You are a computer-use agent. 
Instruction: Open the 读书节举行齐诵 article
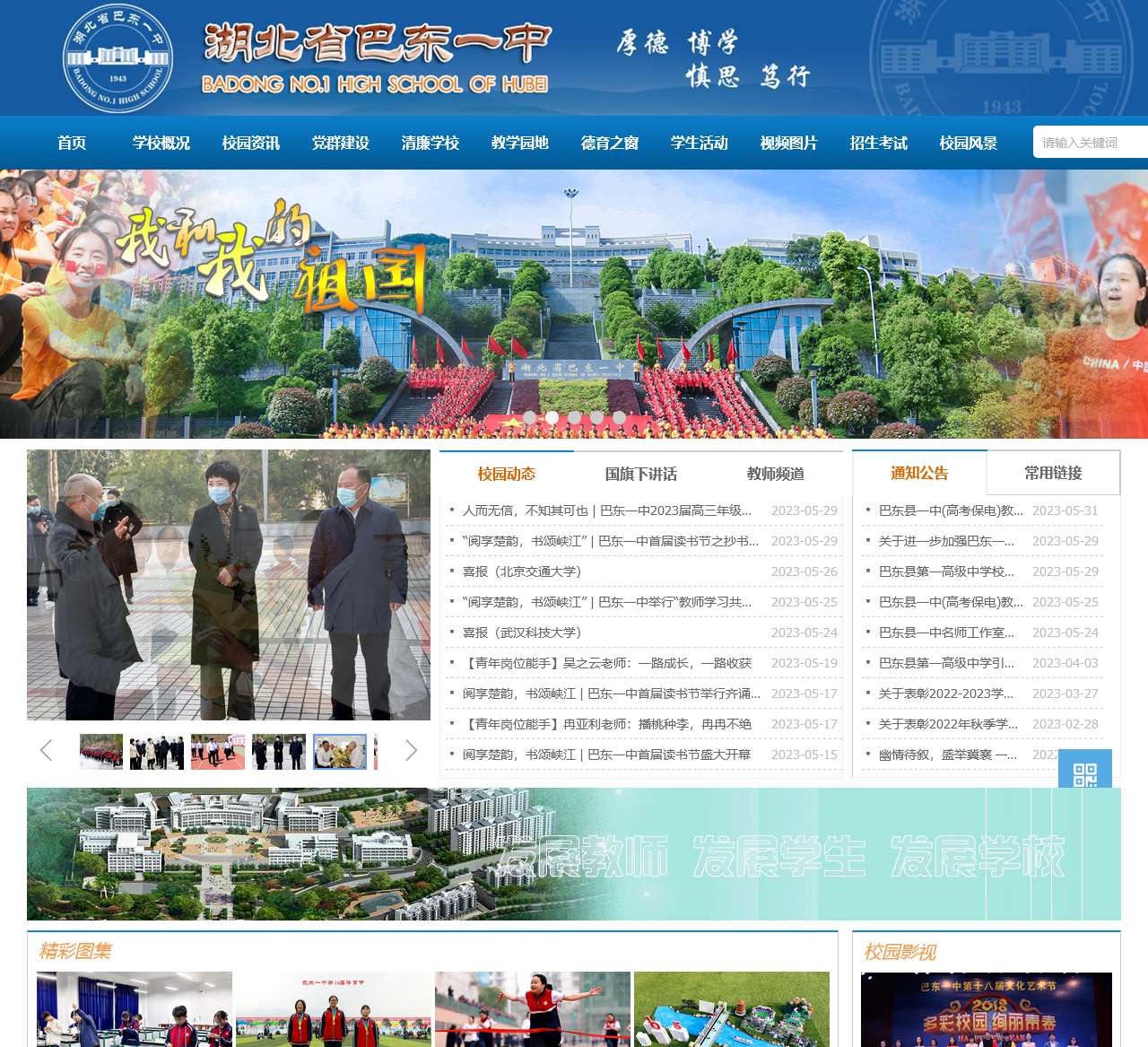point(612,694)
